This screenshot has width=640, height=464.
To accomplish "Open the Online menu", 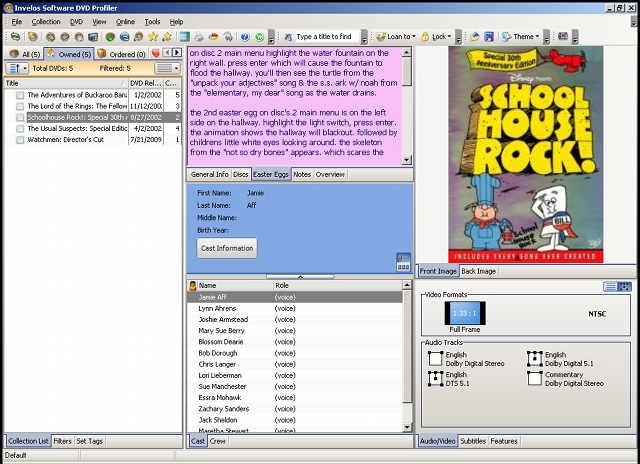I will [x=125, y=22].
